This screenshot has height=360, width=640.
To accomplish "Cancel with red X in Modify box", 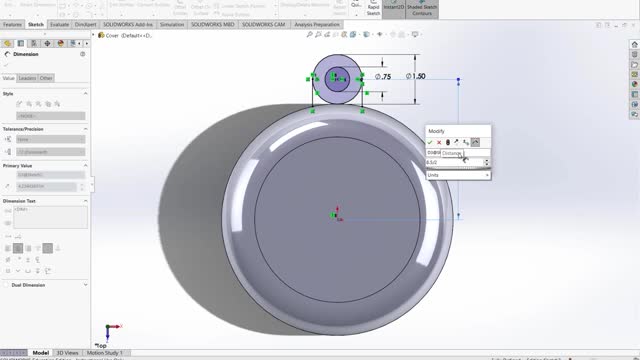I will point(439,142).
